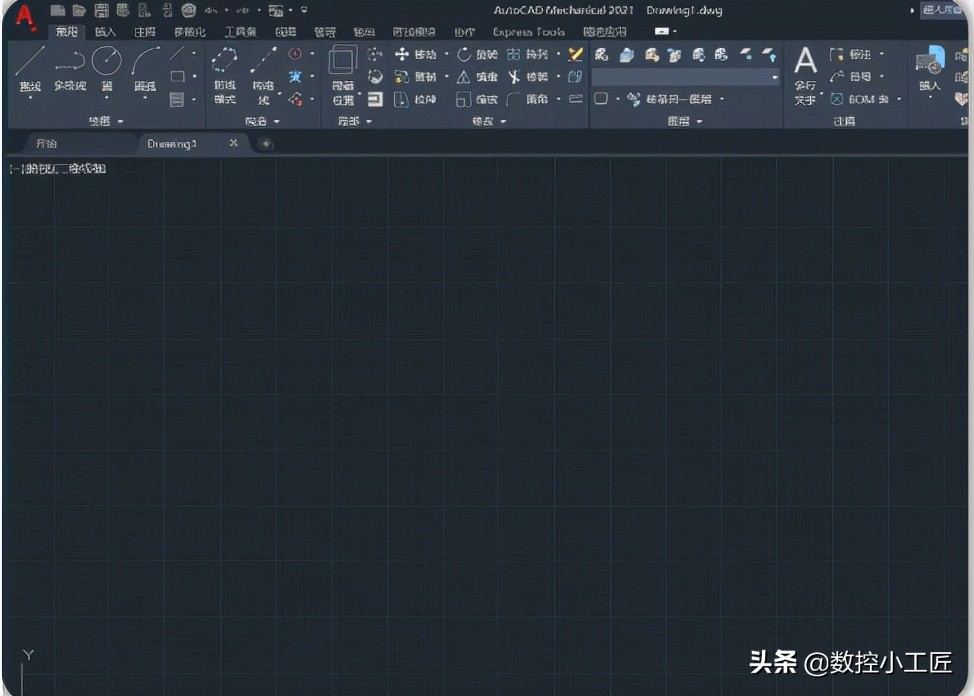This screenshot has width=974, height=696.
Task: Click the Rectangle icon in Draw panel
Action: coord(178,76)
